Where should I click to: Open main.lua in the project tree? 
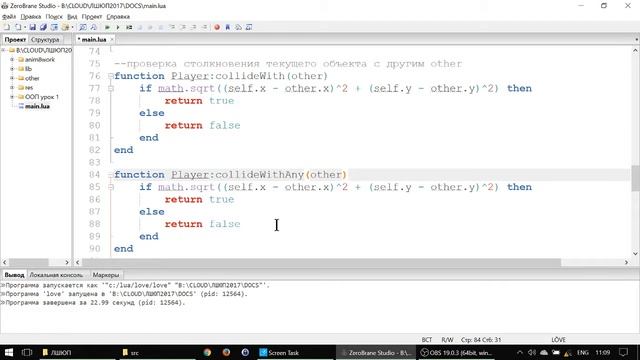[x=37, y=106]
